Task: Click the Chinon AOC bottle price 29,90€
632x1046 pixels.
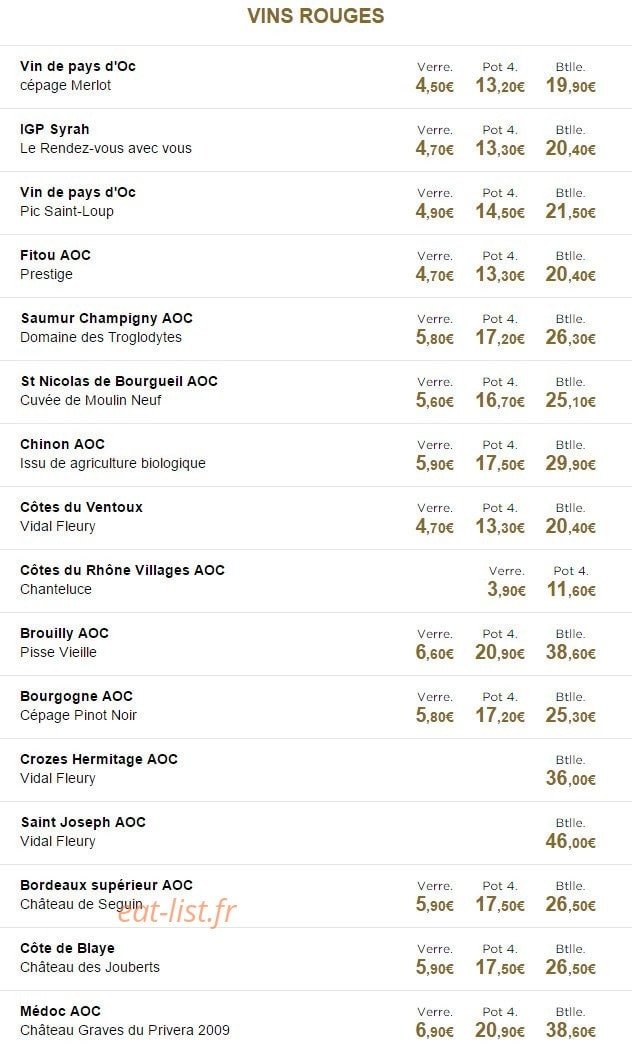Action: pos(571,464)
